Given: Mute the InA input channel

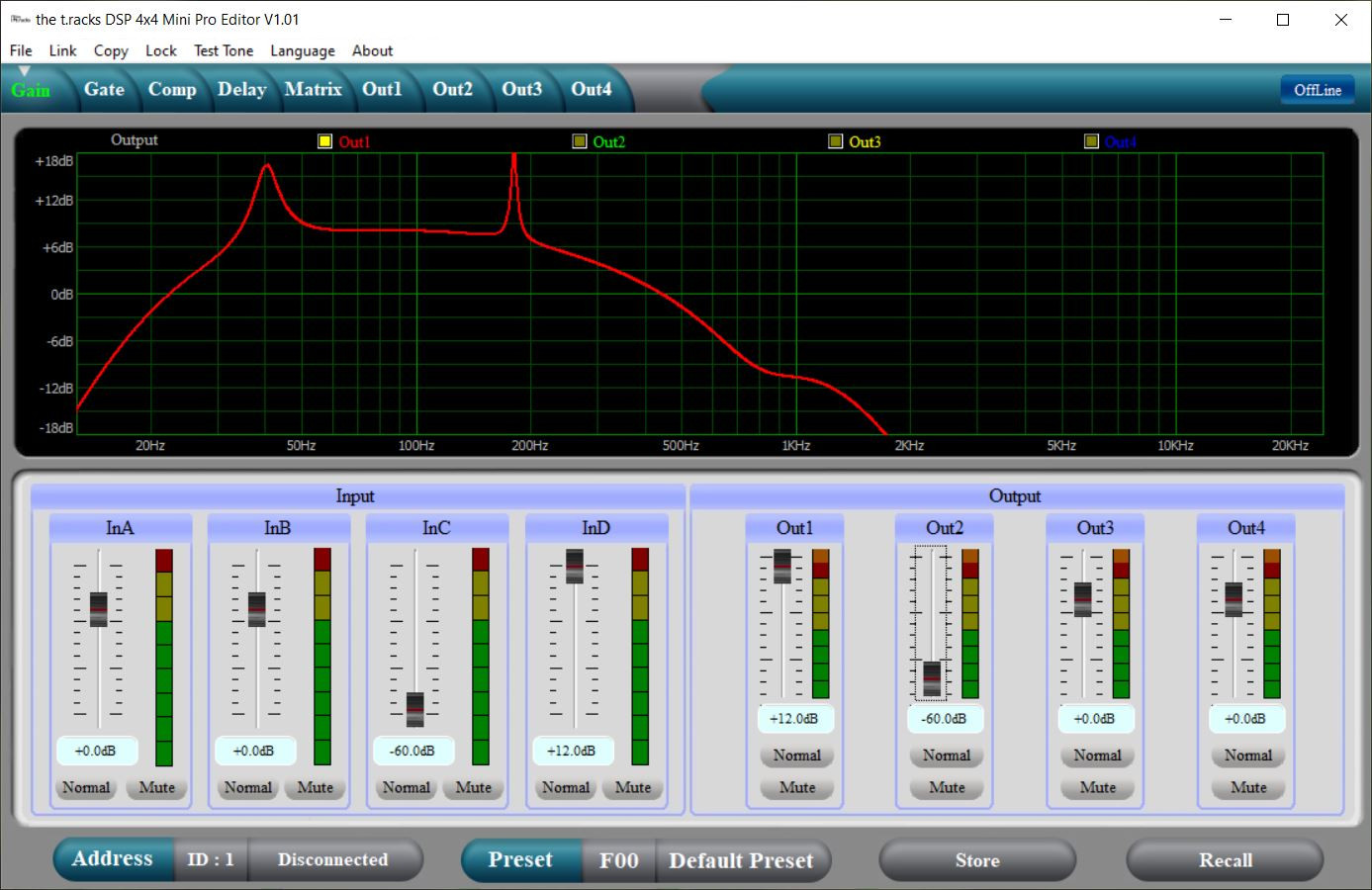Looking at the screenshot, I should click(x=156, y=788).
